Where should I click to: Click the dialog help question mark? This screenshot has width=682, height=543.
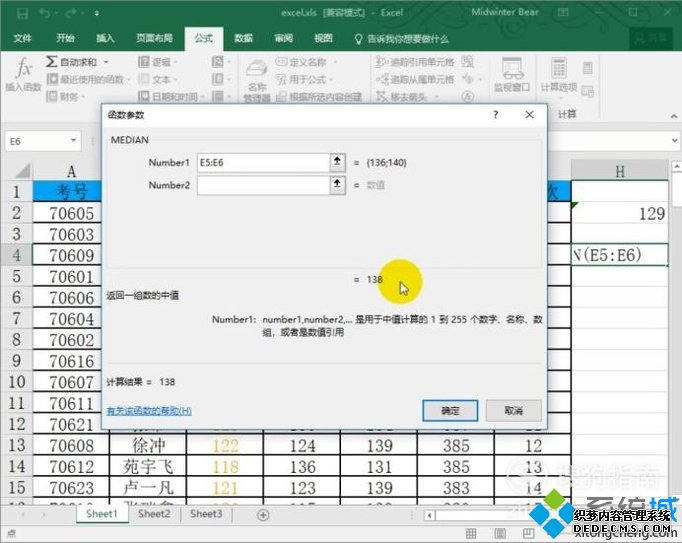tap(495, 115)
